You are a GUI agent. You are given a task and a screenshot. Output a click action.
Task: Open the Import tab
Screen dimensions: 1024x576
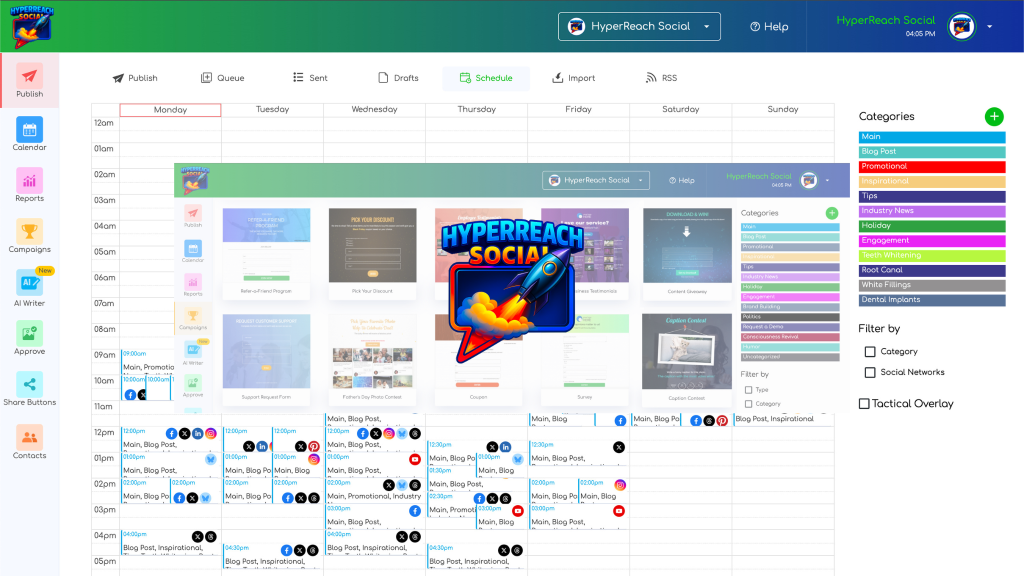pos(574,78)
